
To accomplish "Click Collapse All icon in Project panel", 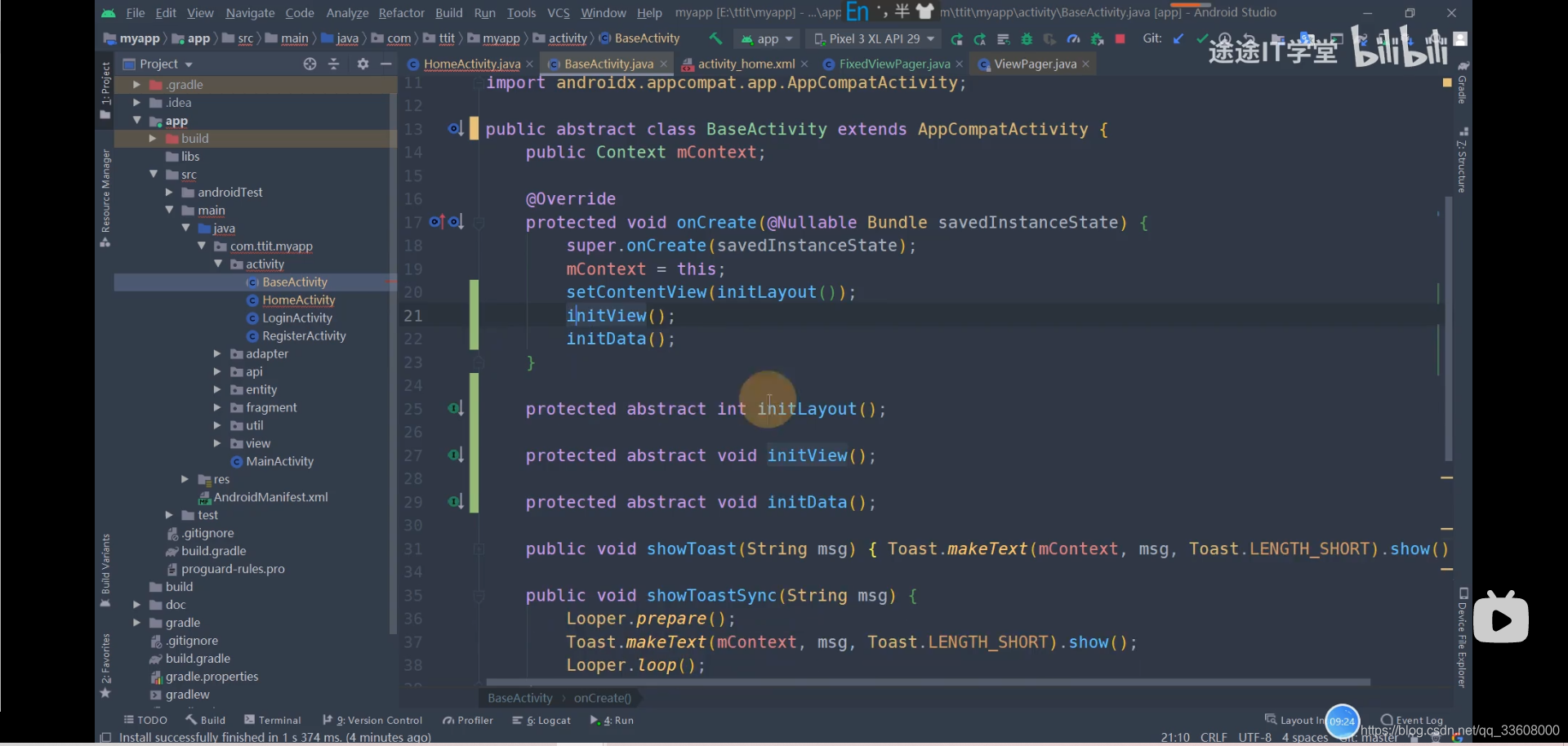I will (333, 64).
